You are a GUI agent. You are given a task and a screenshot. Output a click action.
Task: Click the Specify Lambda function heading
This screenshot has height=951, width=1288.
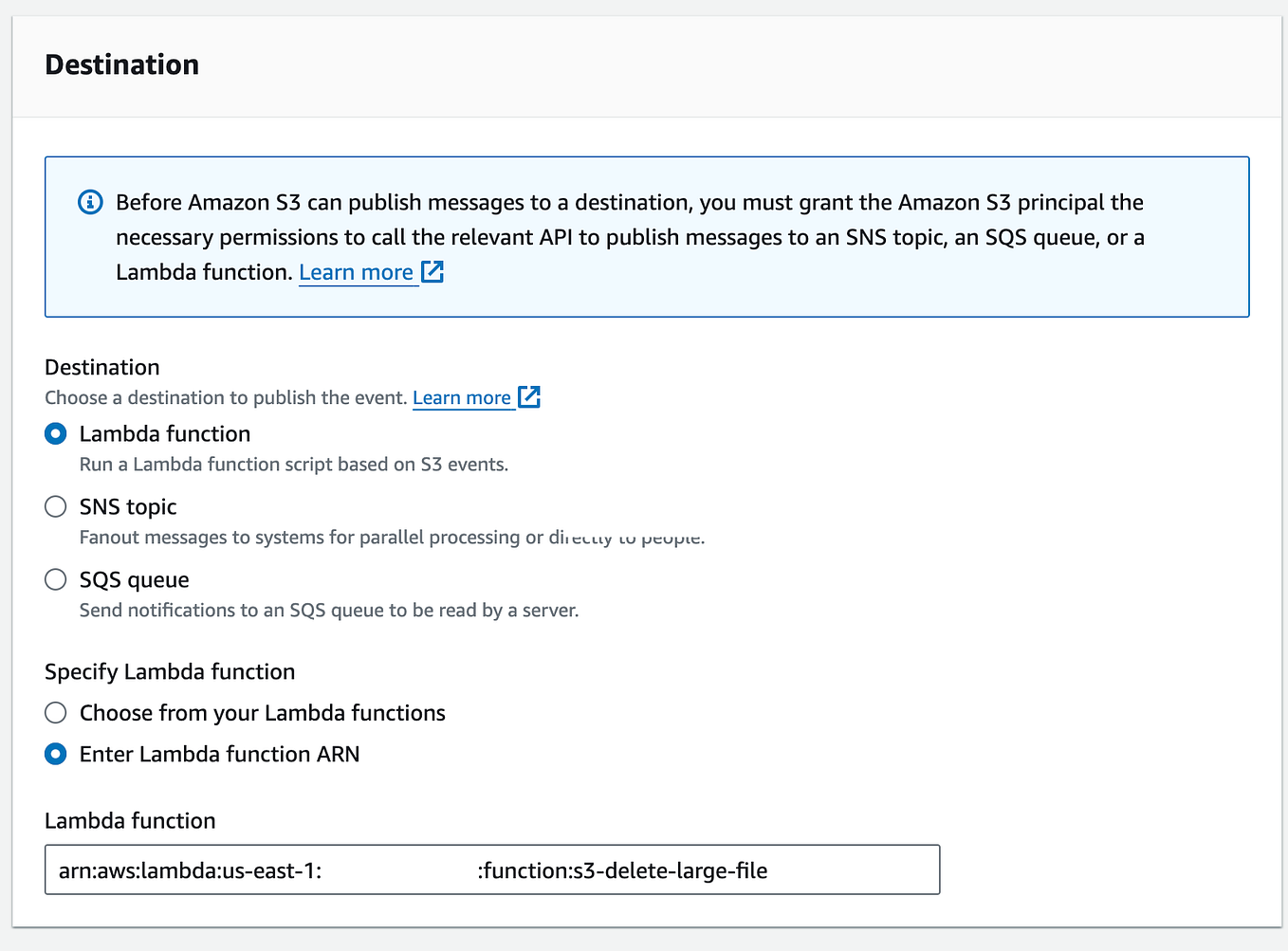tap(169, 671)
